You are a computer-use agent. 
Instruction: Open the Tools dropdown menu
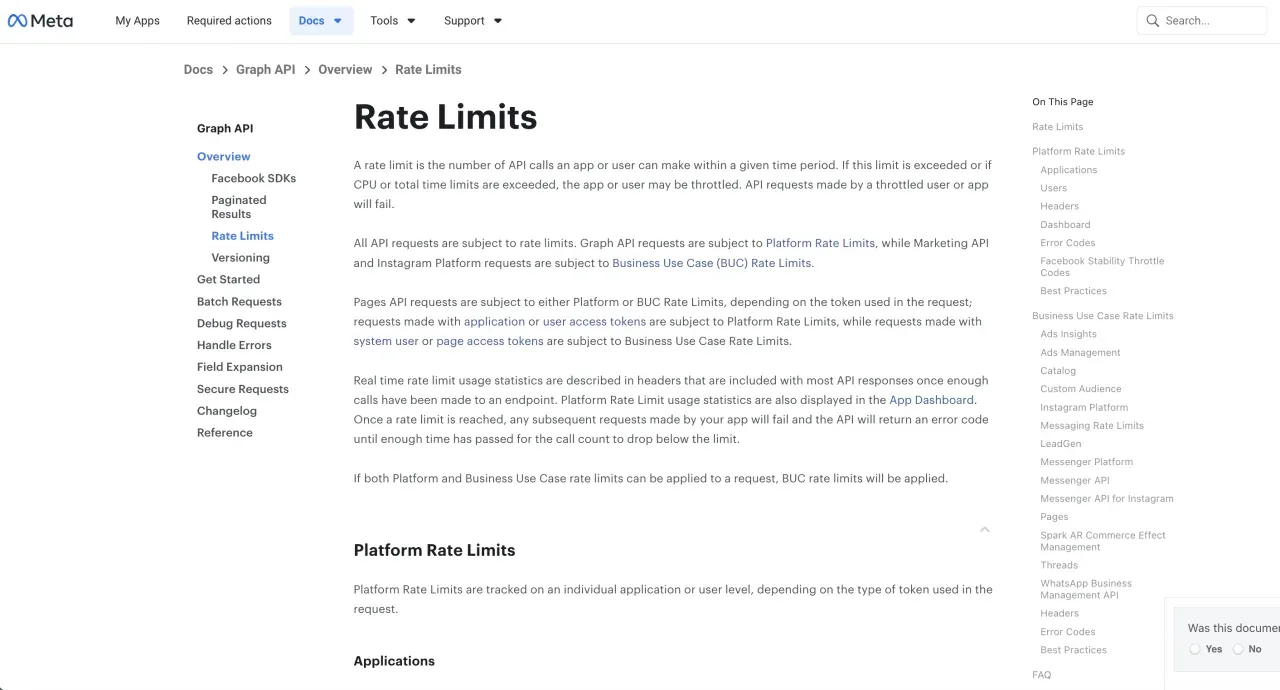coord(393,20)
